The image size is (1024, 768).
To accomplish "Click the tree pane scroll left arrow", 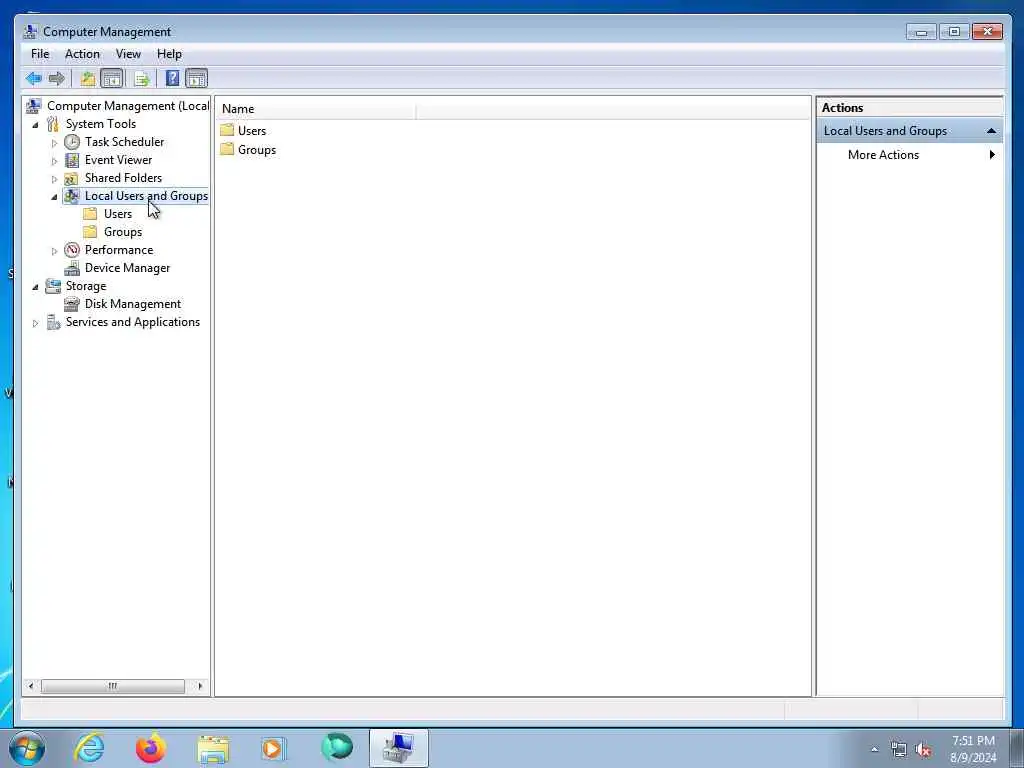I will click(x=31, y=686).
